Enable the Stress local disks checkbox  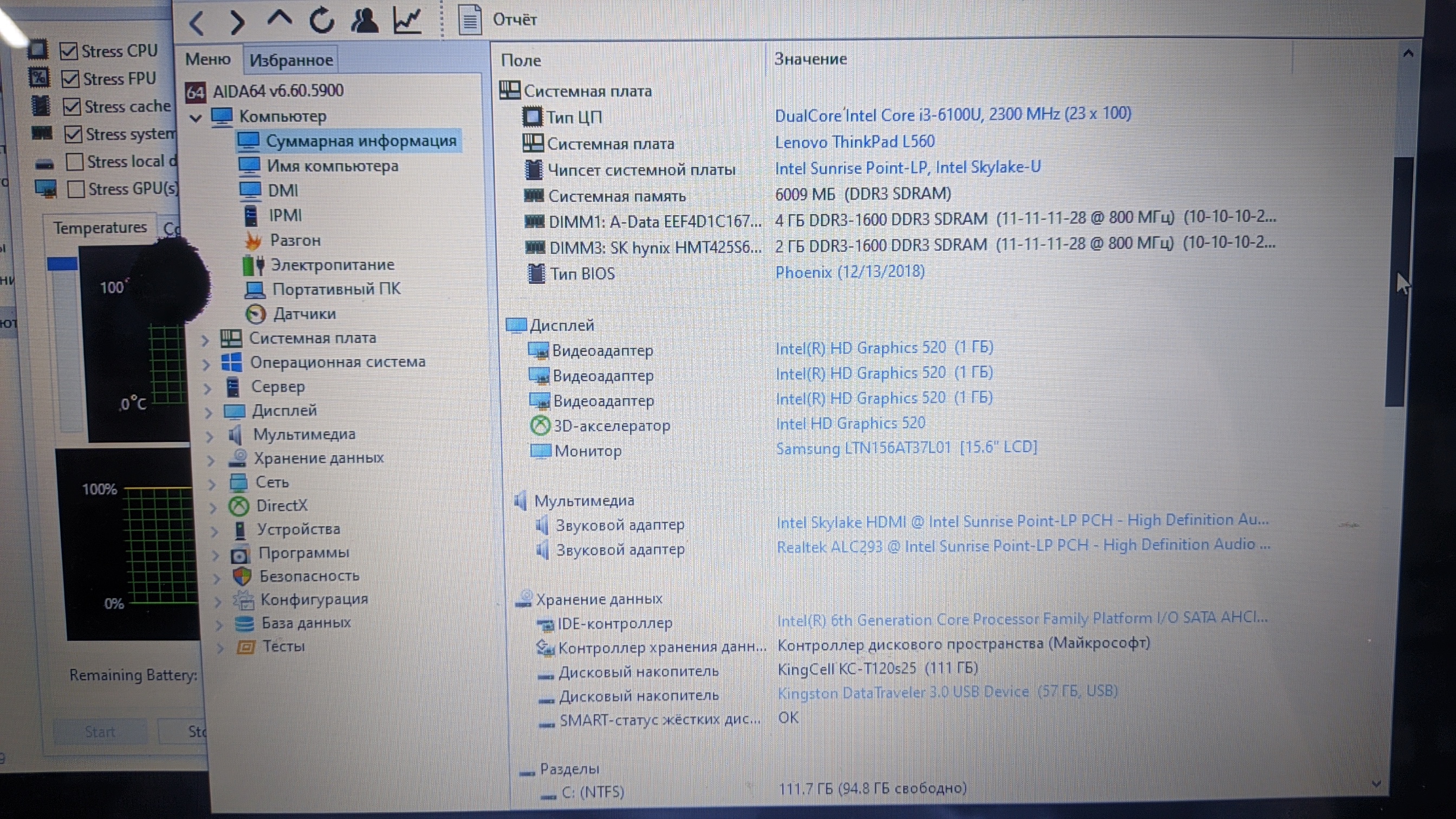click(75, 161)
